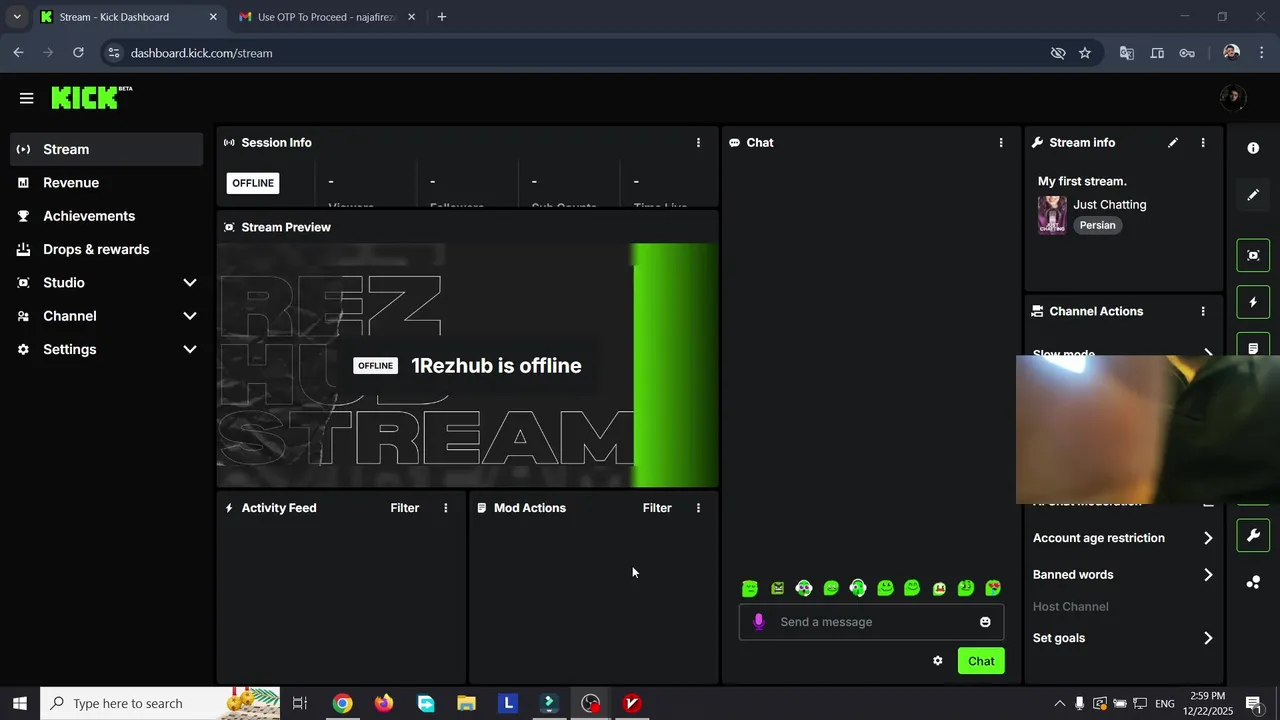
Task: Expand the Channel sidebar section
Action: 106,316
